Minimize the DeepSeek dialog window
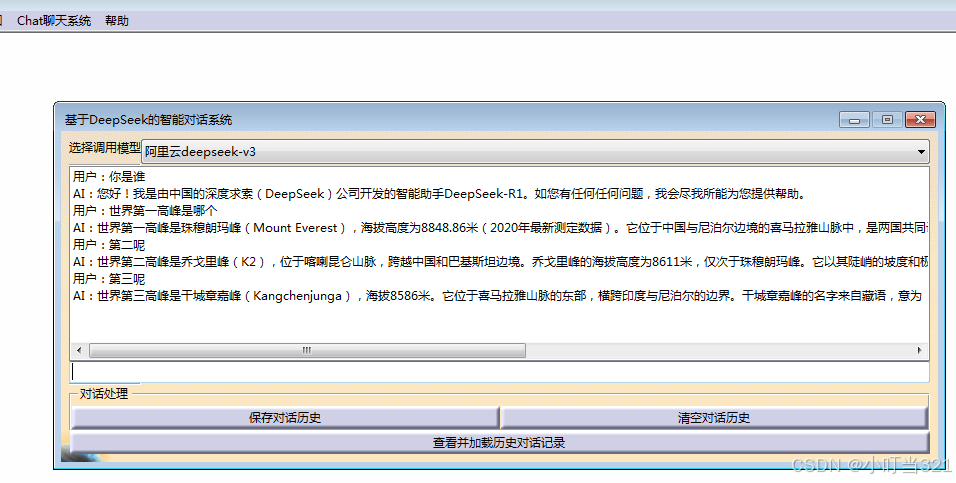This screenshot has width=956, height=483. coord(854,120)
